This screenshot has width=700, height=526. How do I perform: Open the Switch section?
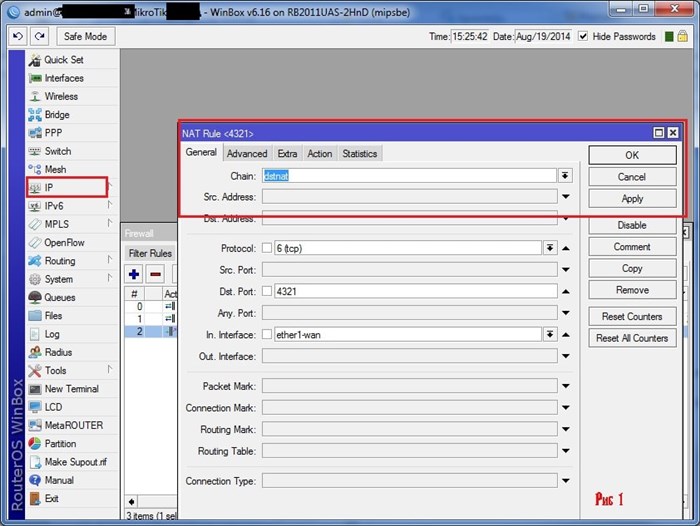(x=58, y=151)
